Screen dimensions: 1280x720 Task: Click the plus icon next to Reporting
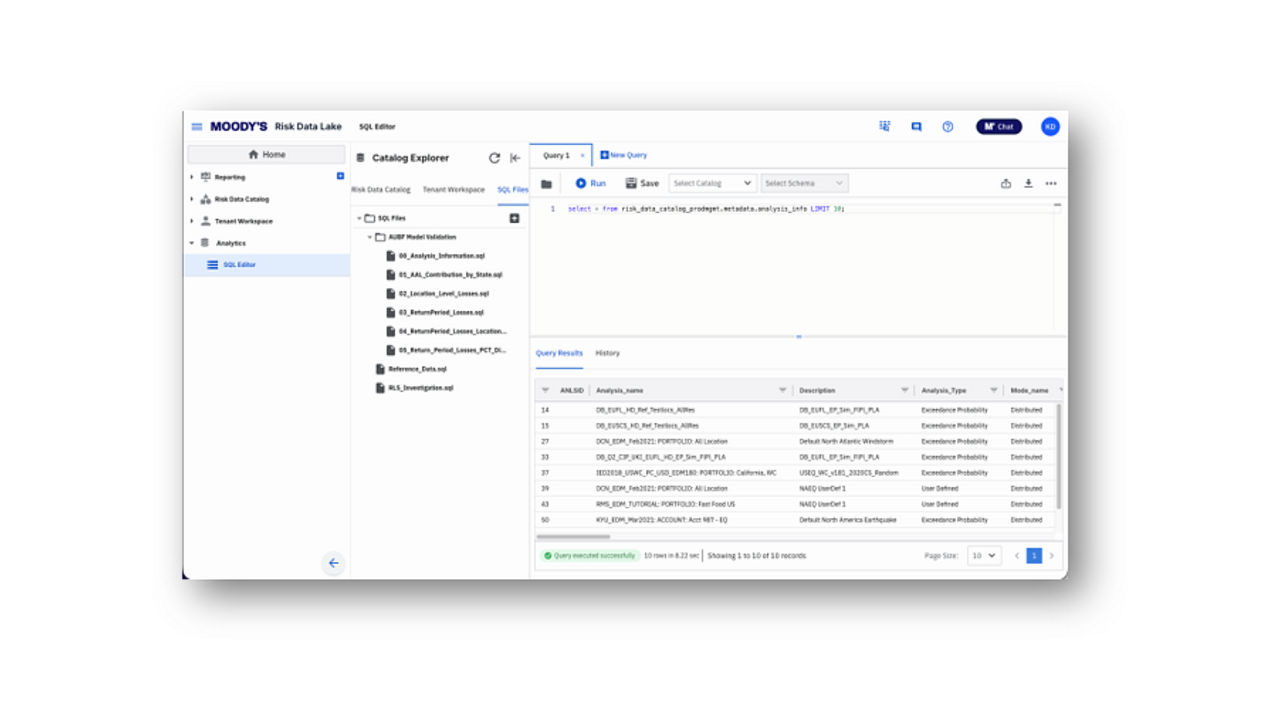pyautogui.click(x=340, y=176)
